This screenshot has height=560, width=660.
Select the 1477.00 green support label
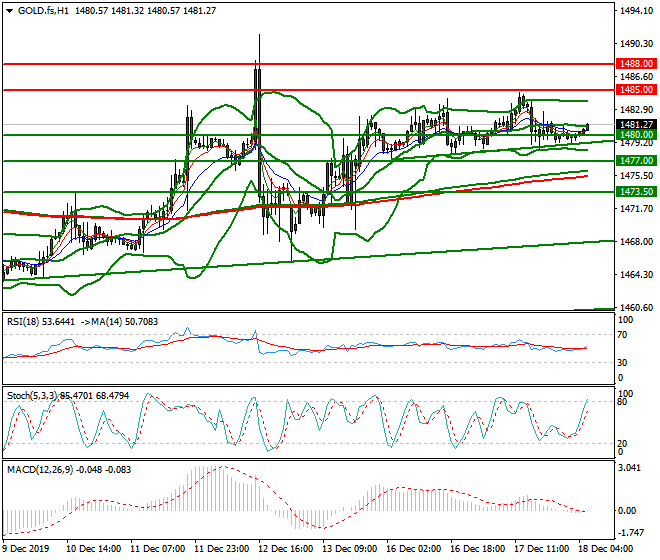[636, 160]
